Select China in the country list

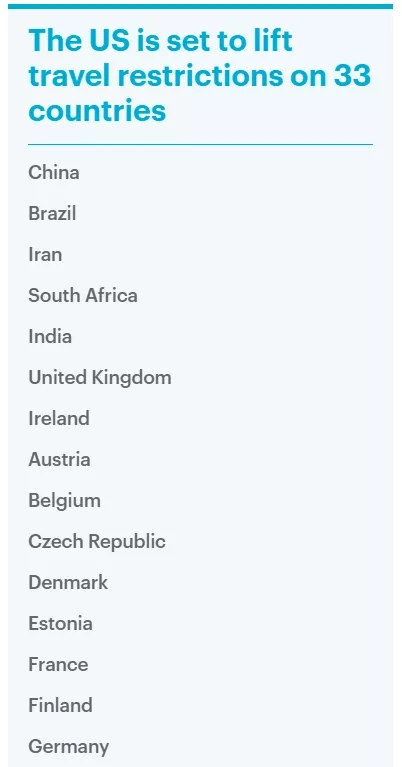[x=54, y=173]
